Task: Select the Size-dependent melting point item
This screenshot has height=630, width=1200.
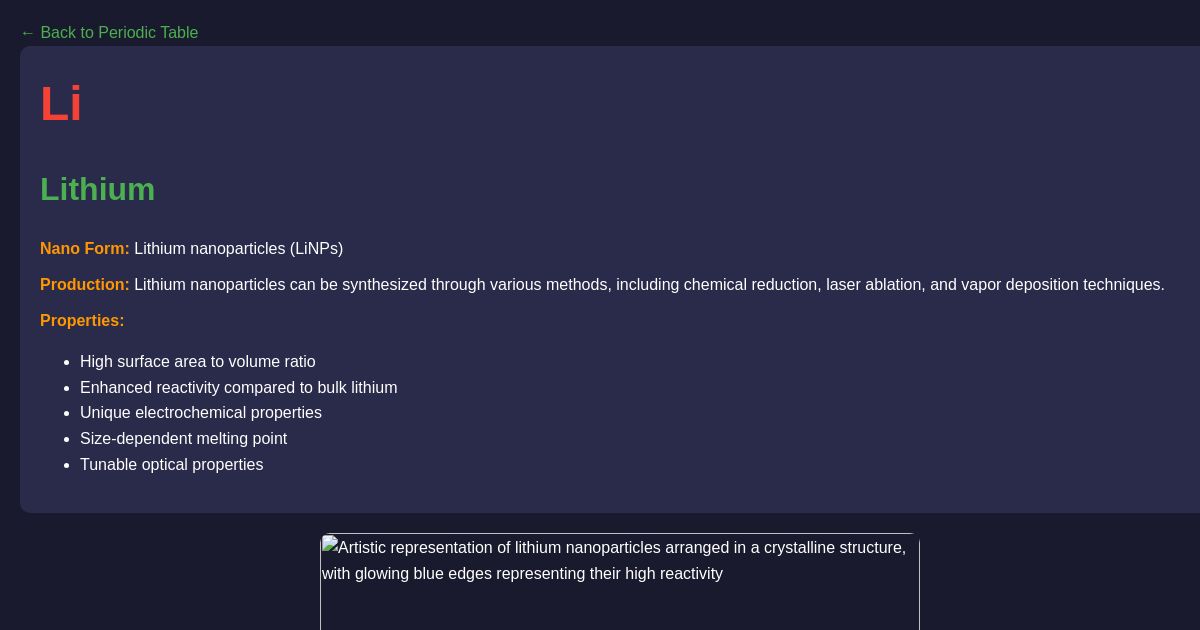Action: pyautogui.click(x=183, y=439)
